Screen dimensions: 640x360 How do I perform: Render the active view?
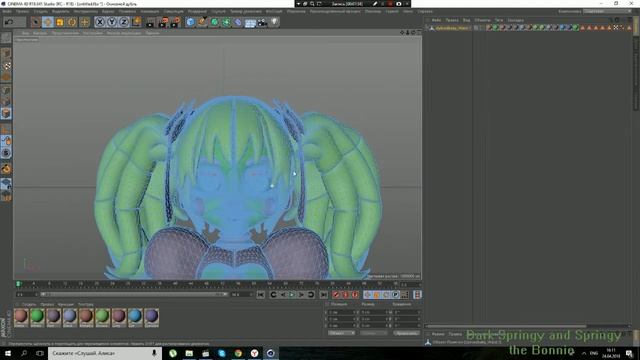151,22
